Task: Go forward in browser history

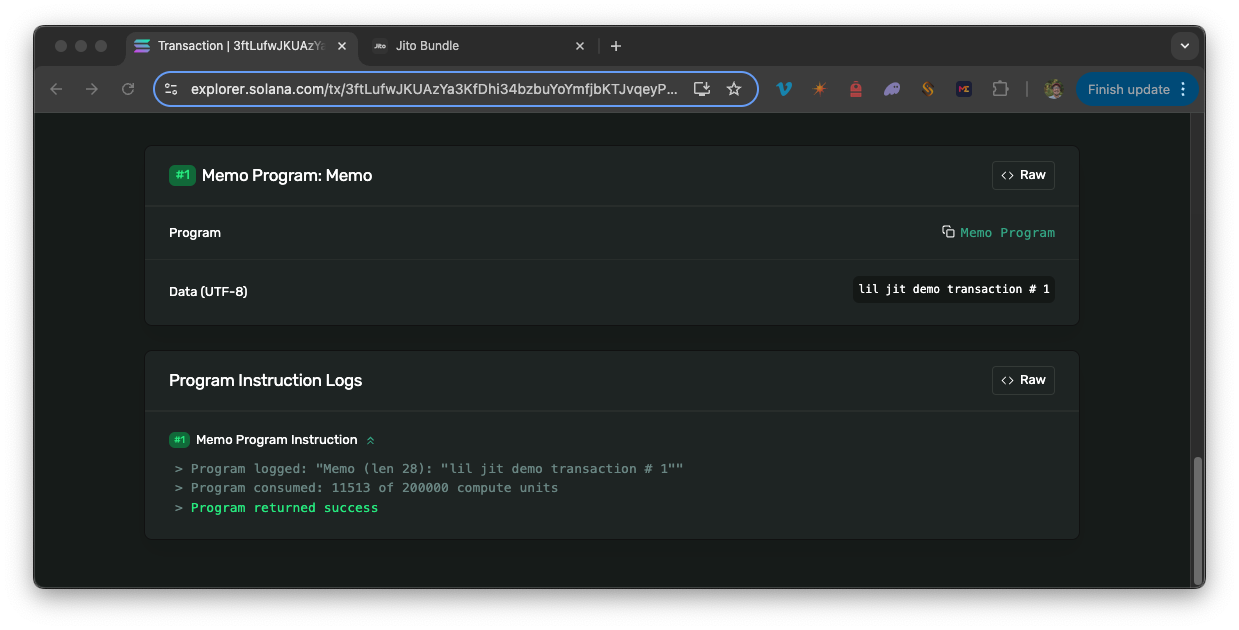Action: tap(92, 89)
